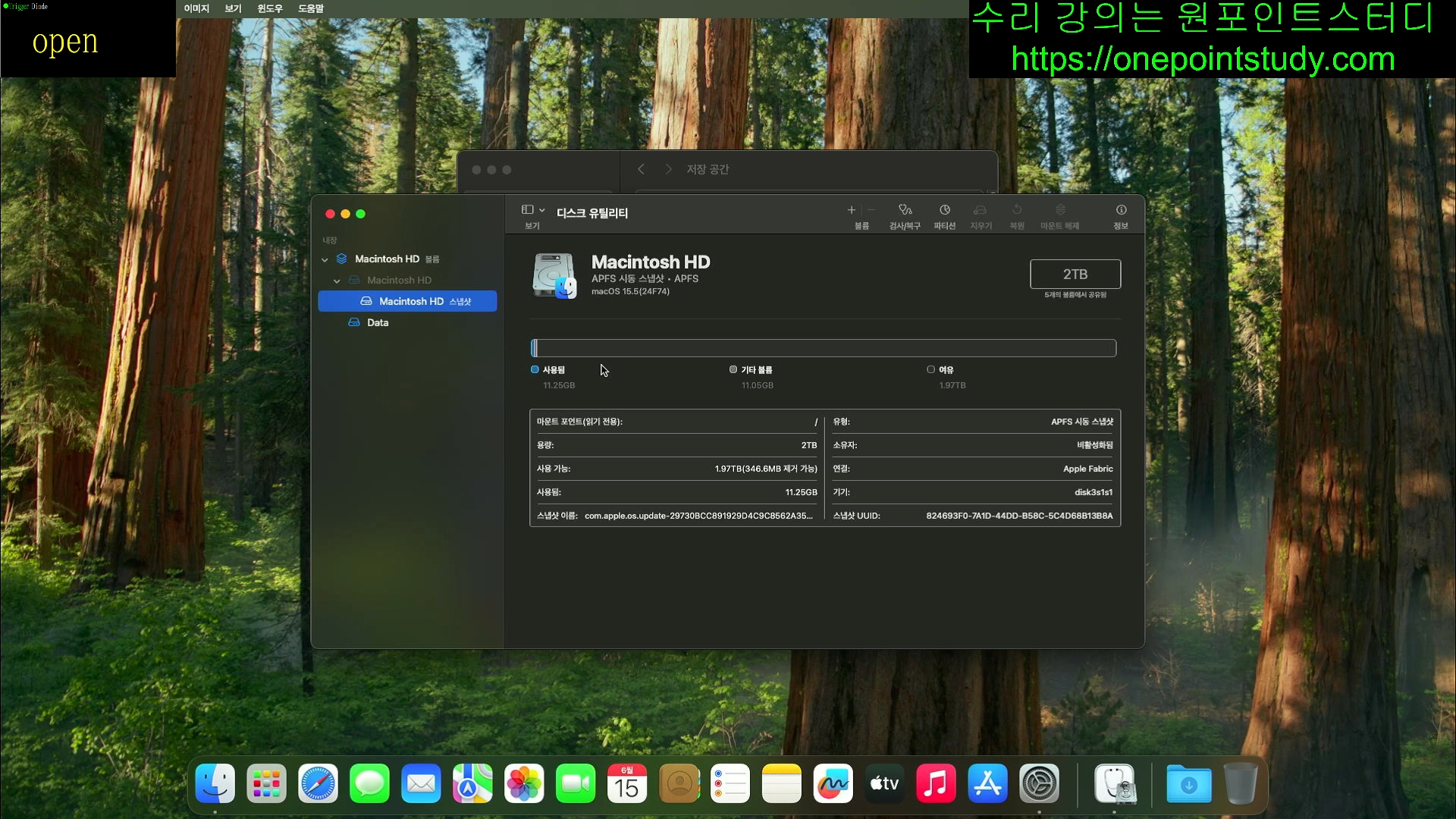Click the 1.97TB available value
The width and height of the screenshot is (1456, 819).
click(766, 469)
